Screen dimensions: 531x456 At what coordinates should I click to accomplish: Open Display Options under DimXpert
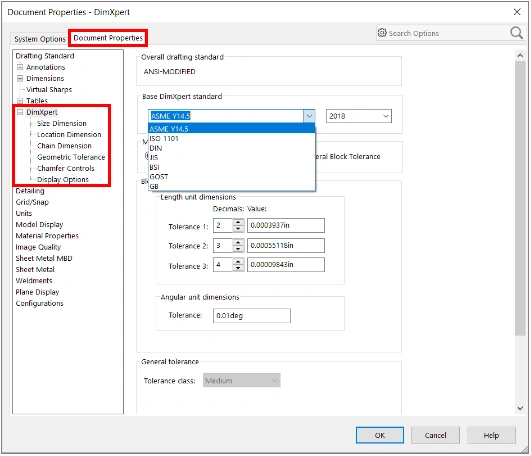click(x=63, y=179)
